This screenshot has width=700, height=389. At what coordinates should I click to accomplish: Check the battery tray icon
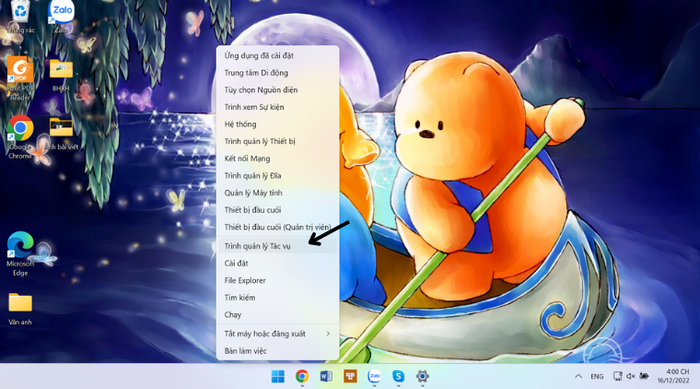pos(644,376)
